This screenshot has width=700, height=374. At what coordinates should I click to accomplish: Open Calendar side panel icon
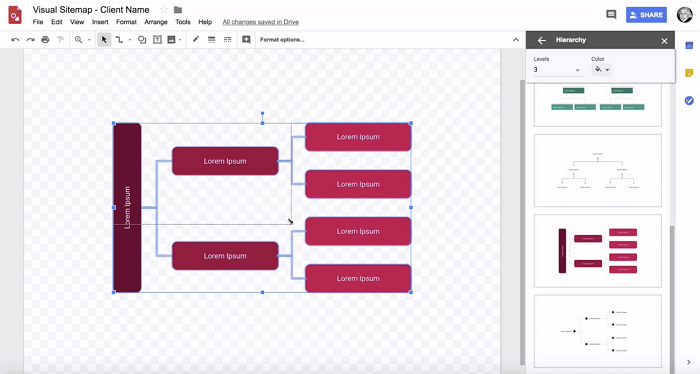(689, 46)
